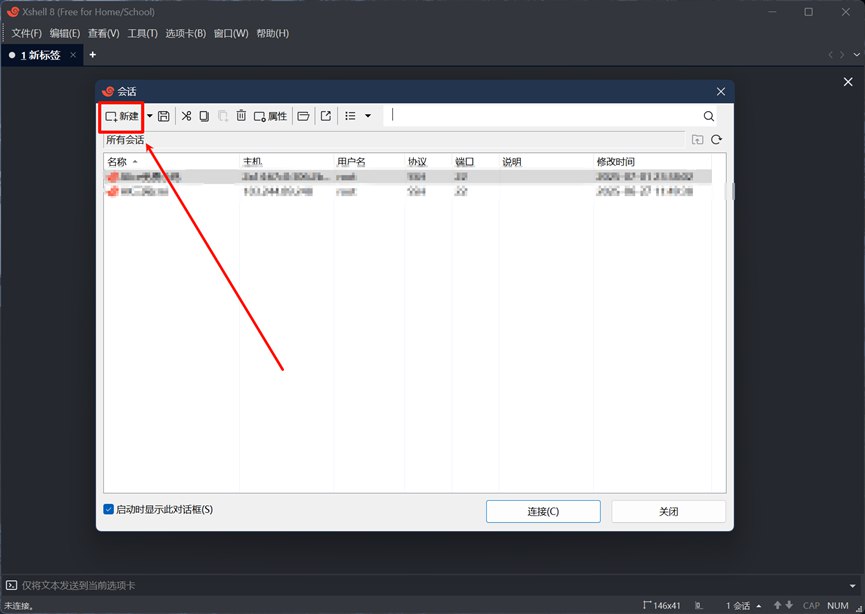Click the magnifier icon in the search bar

tap(709, 115)
